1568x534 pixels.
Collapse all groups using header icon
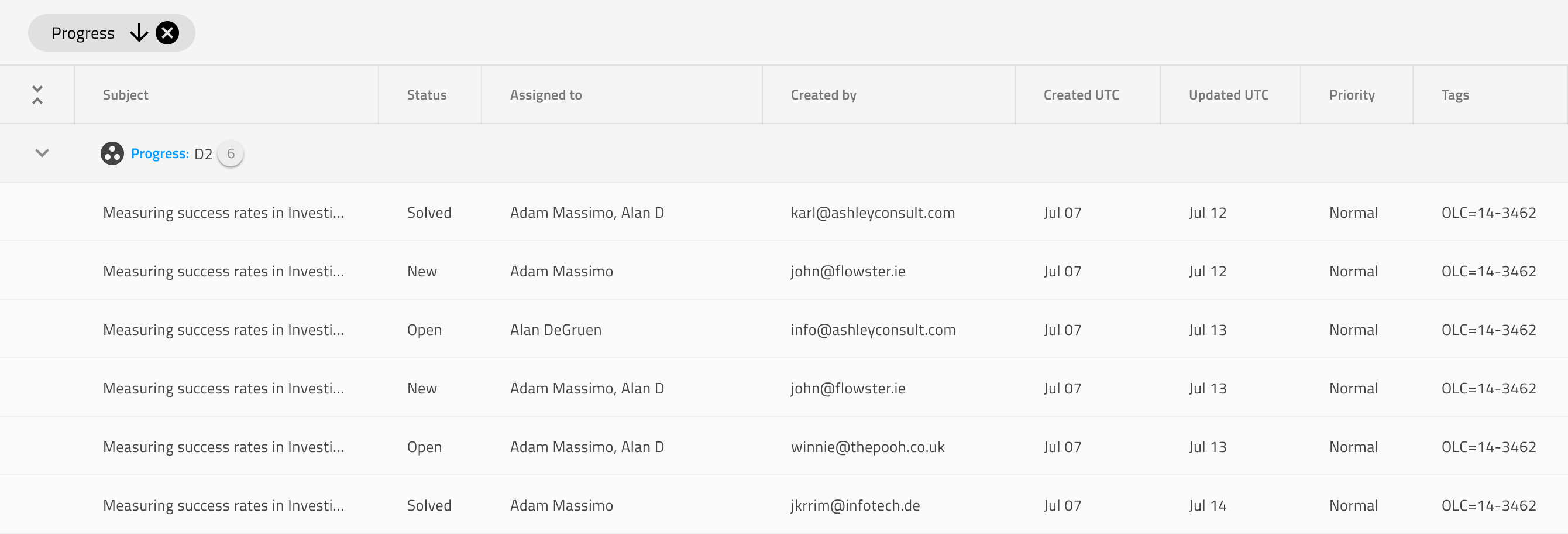click(x=37, y=95)
